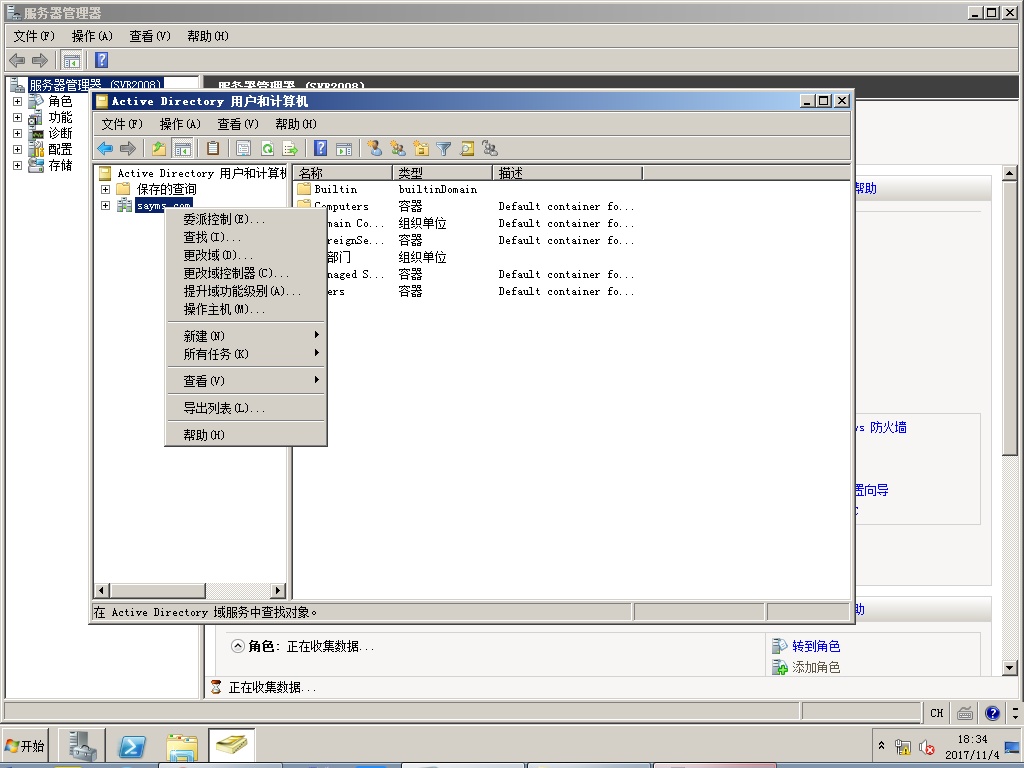
Task: Click the filter funnel icon
Action: coord(443,149)
